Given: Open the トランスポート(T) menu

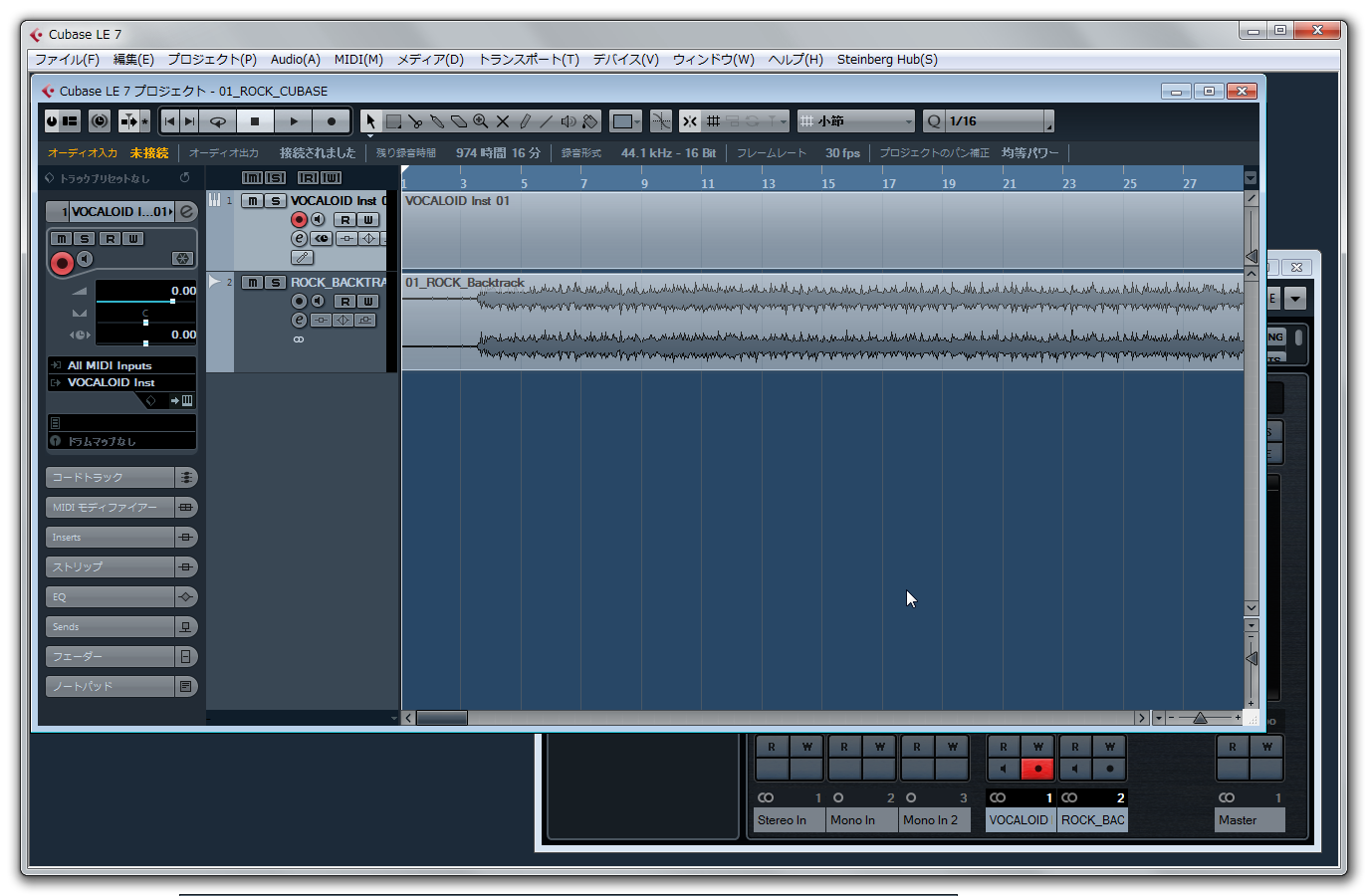Looking at the screenshot, I should coord(529,60).
